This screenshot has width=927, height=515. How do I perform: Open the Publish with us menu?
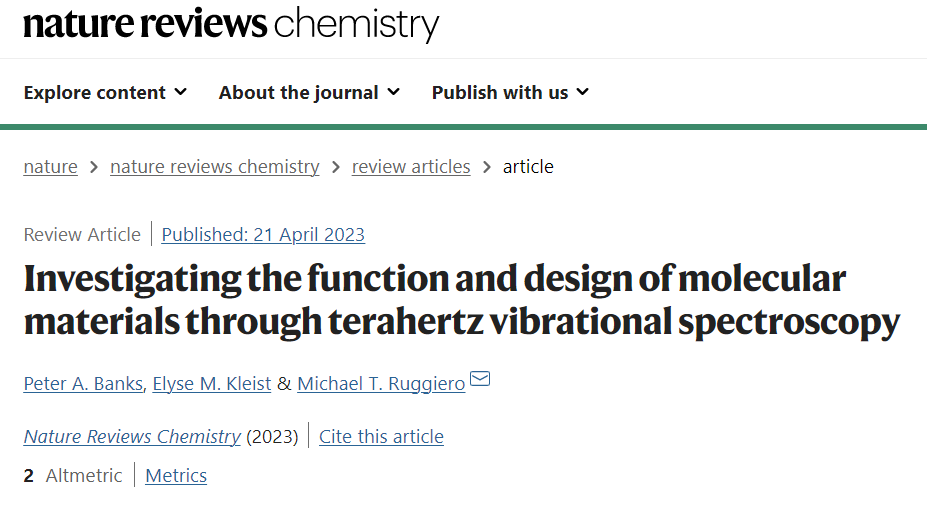coord(510,93)
